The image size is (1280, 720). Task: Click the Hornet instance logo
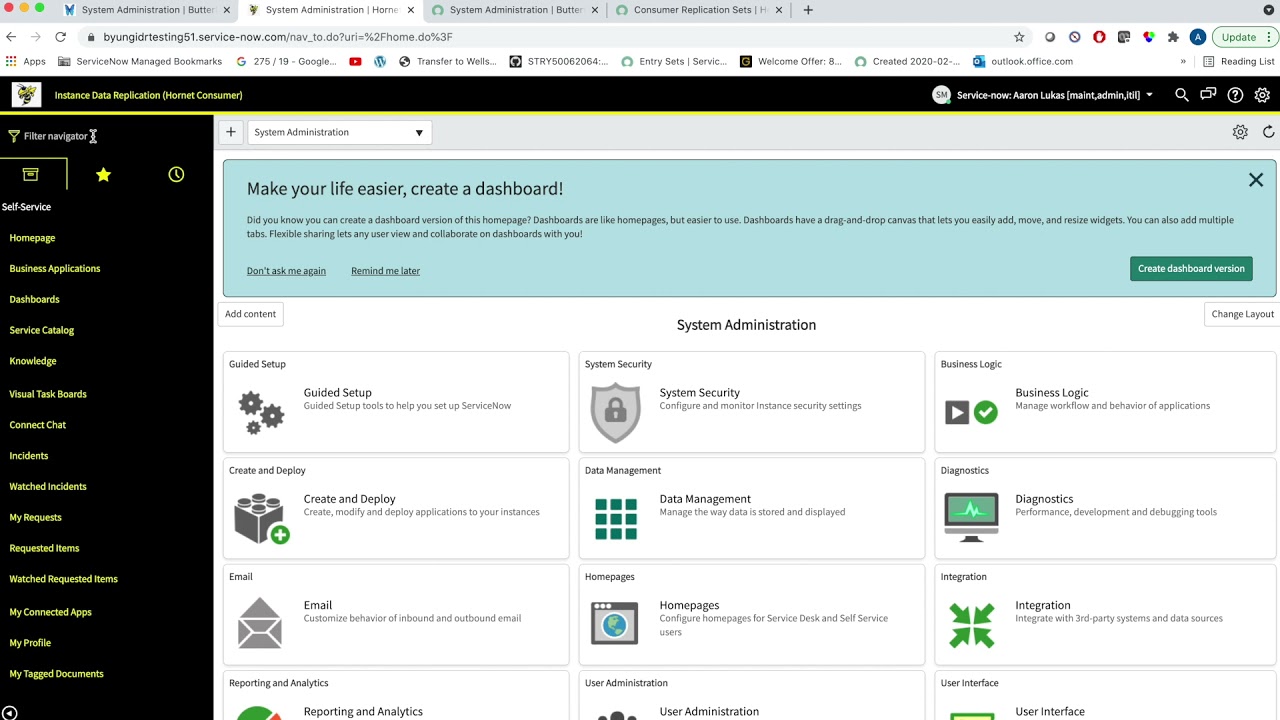pyautogui.click(x=26, y=94)
